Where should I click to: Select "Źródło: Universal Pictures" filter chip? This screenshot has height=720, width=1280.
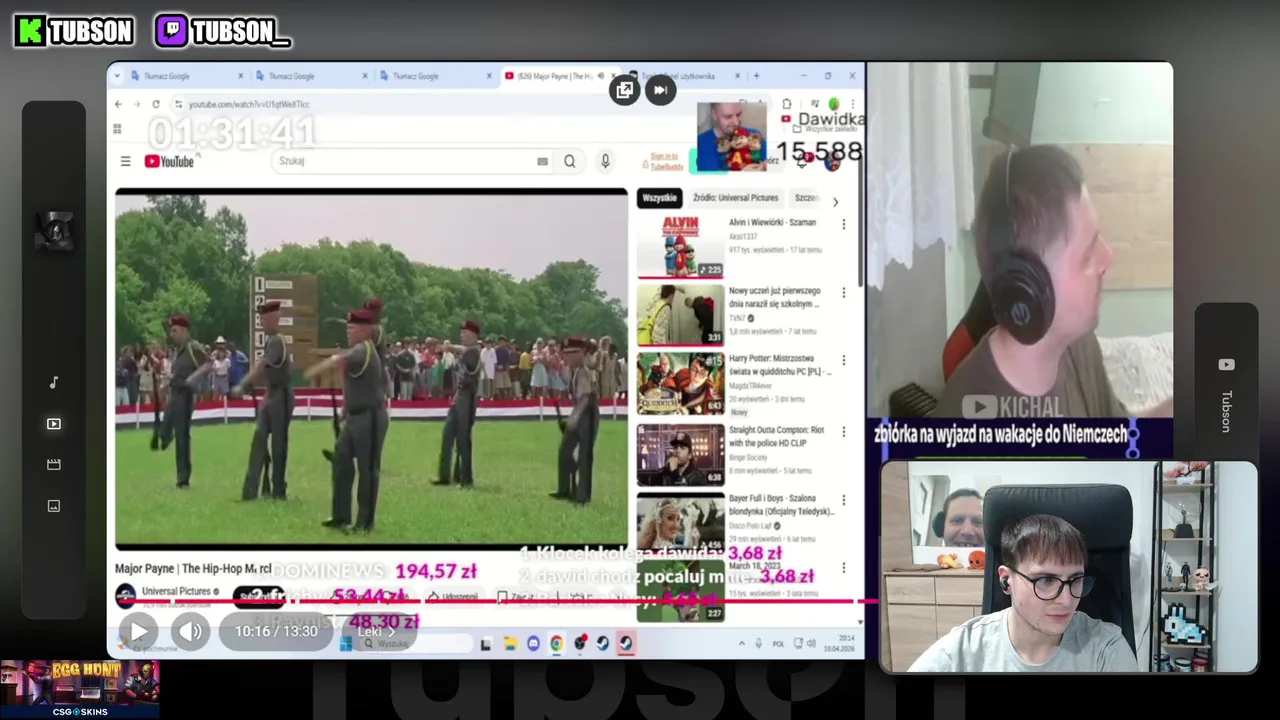735,198
